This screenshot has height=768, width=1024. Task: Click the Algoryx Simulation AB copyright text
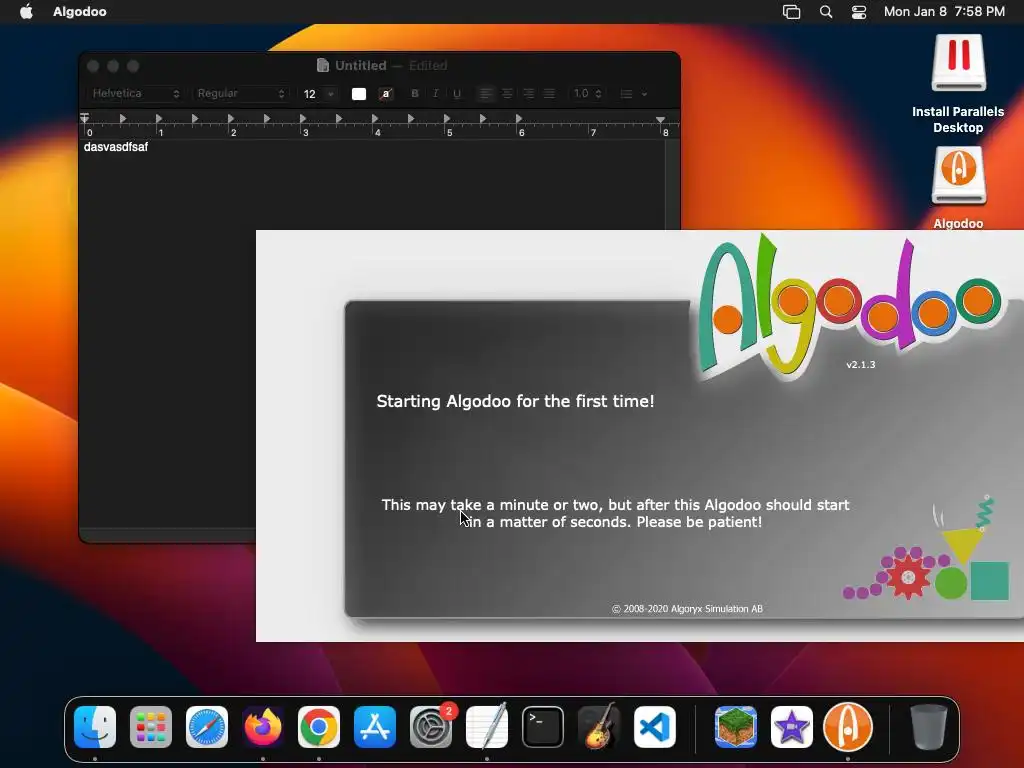pyautogui.click(x=687, y=609)
